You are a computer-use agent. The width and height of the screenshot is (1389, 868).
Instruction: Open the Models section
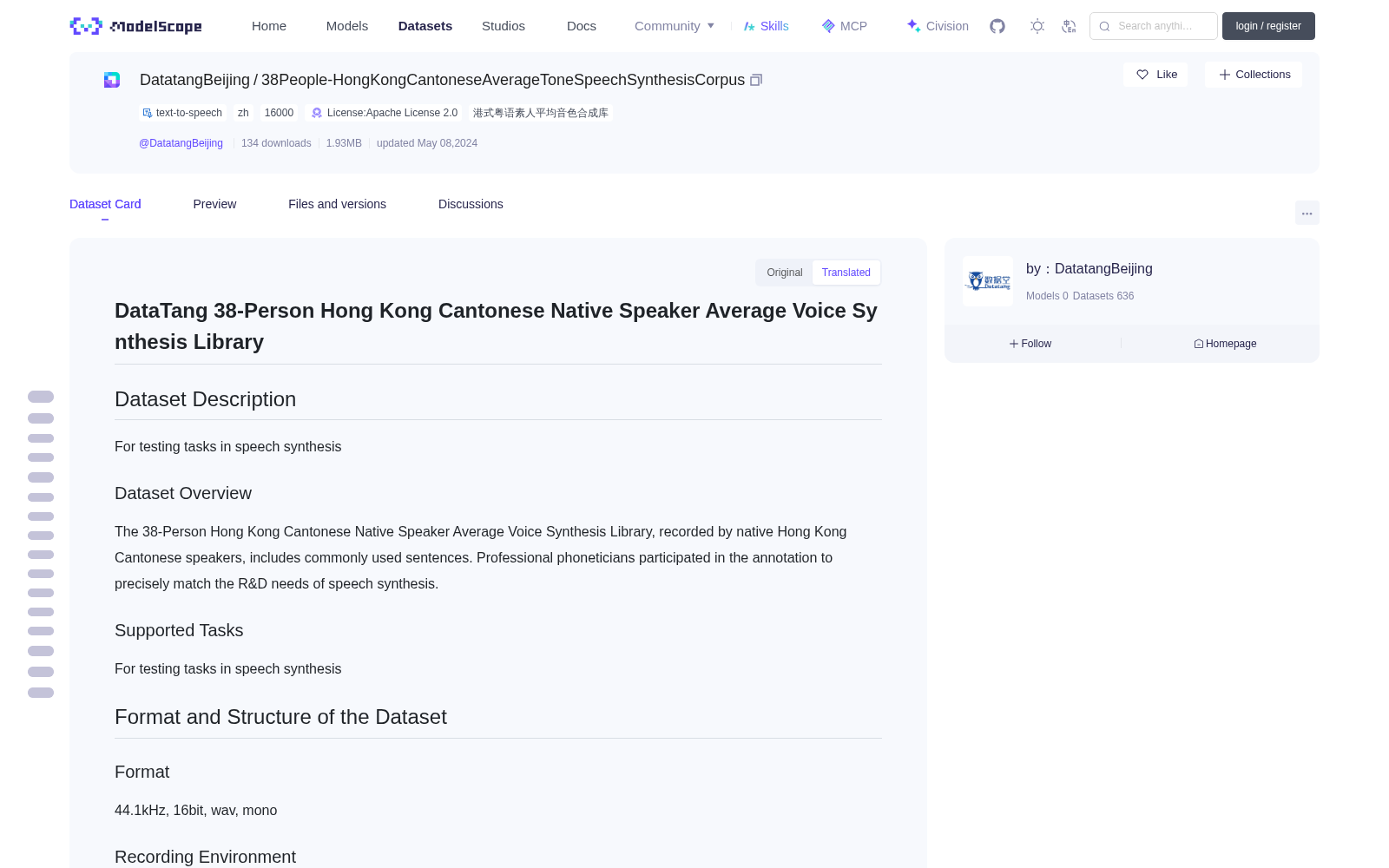tap(347, 26)
